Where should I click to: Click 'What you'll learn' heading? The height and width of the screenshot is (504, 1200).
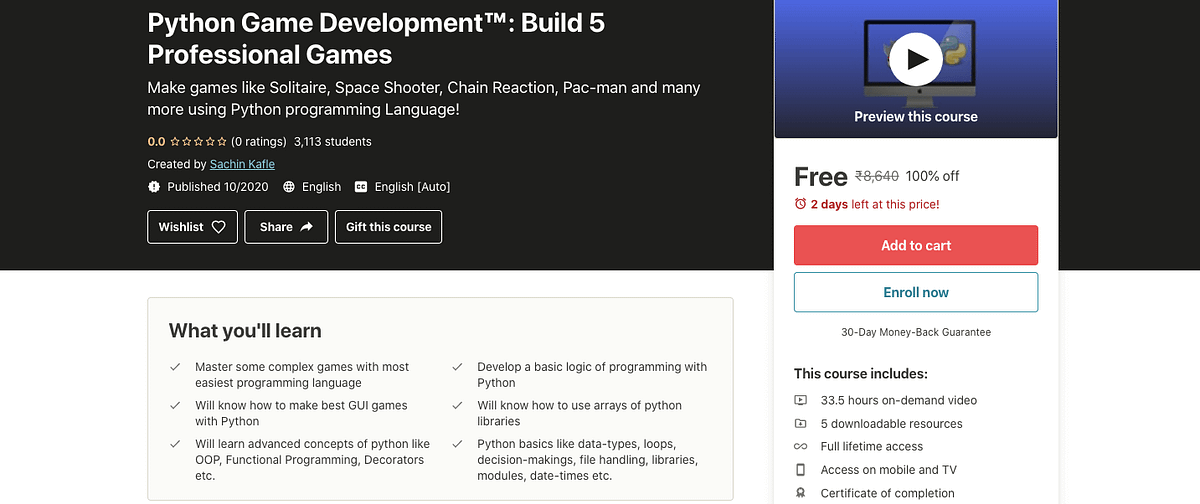(x=245, y=331)
